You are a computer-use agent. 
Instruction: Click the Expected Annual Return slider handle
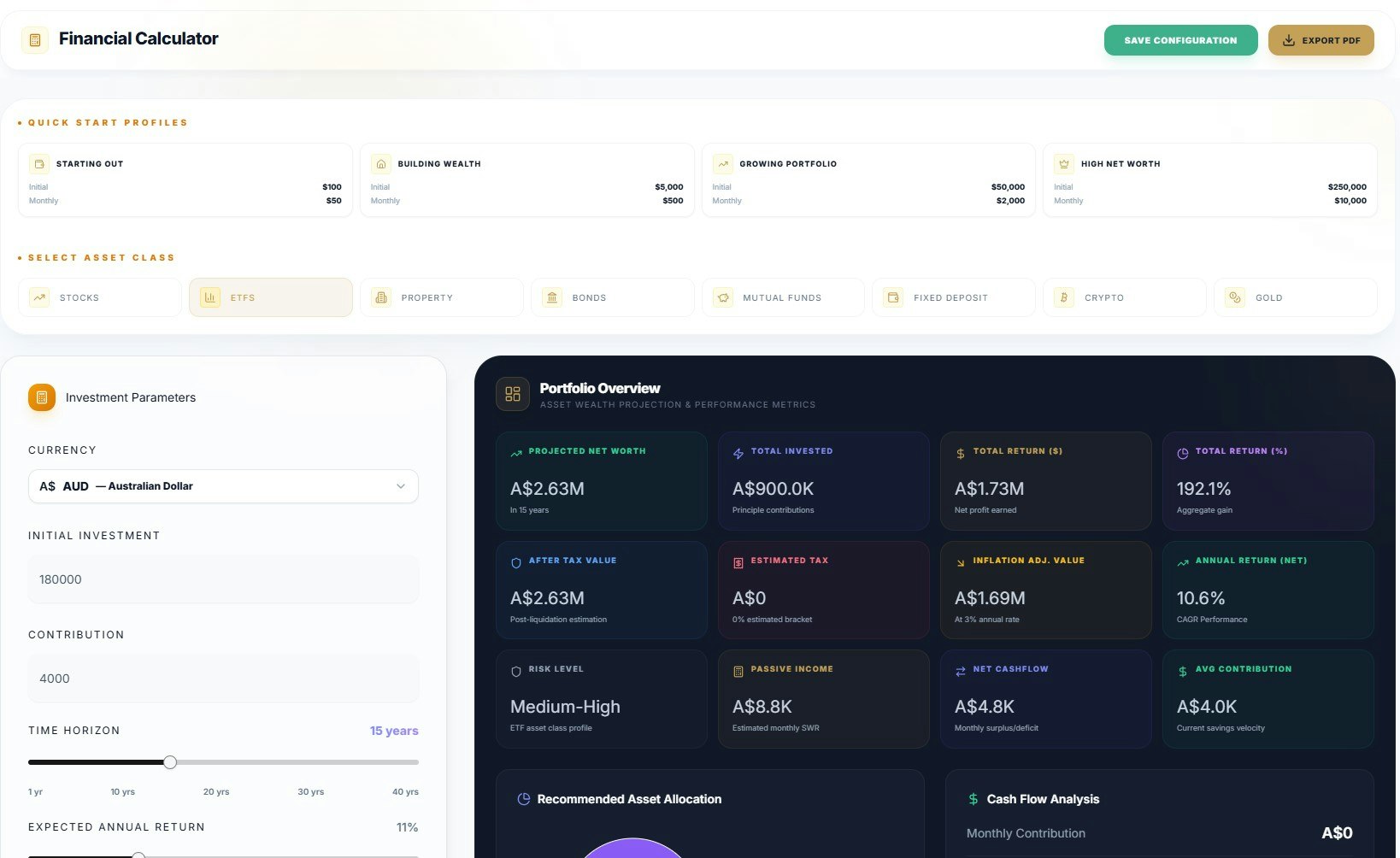tap(138, 855)
